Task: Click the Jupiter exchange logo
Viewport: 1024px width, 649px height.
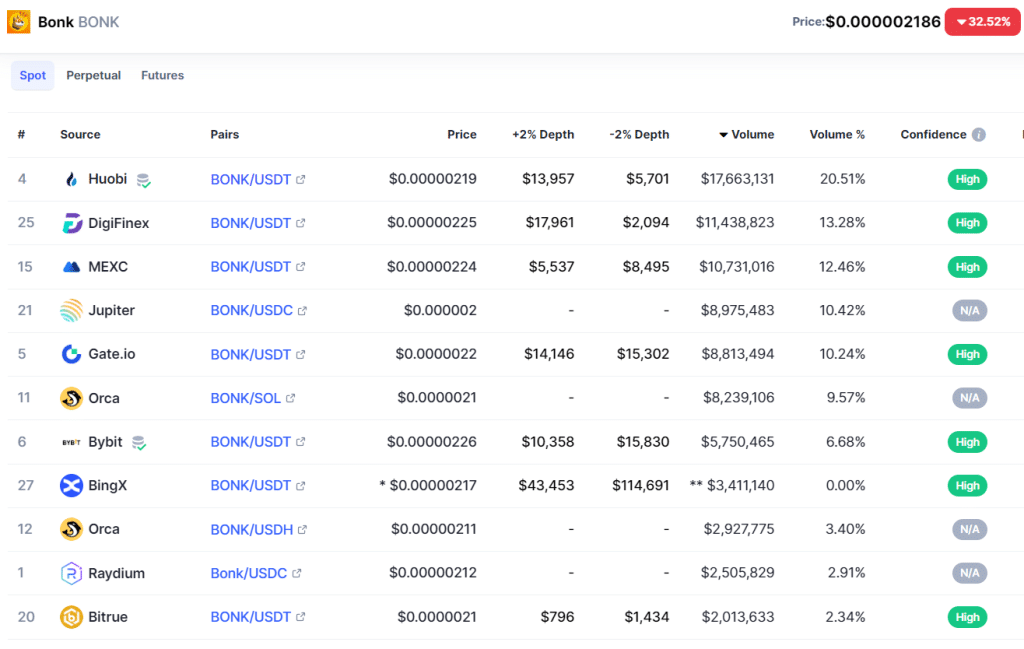Action: pos(71,311)
